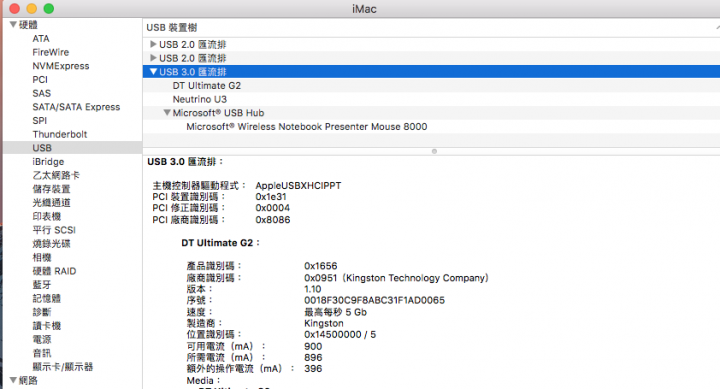Click the AppleUSBXHCIPPT driver value
The image size is (720, 389).
click(x=298, y=186)
